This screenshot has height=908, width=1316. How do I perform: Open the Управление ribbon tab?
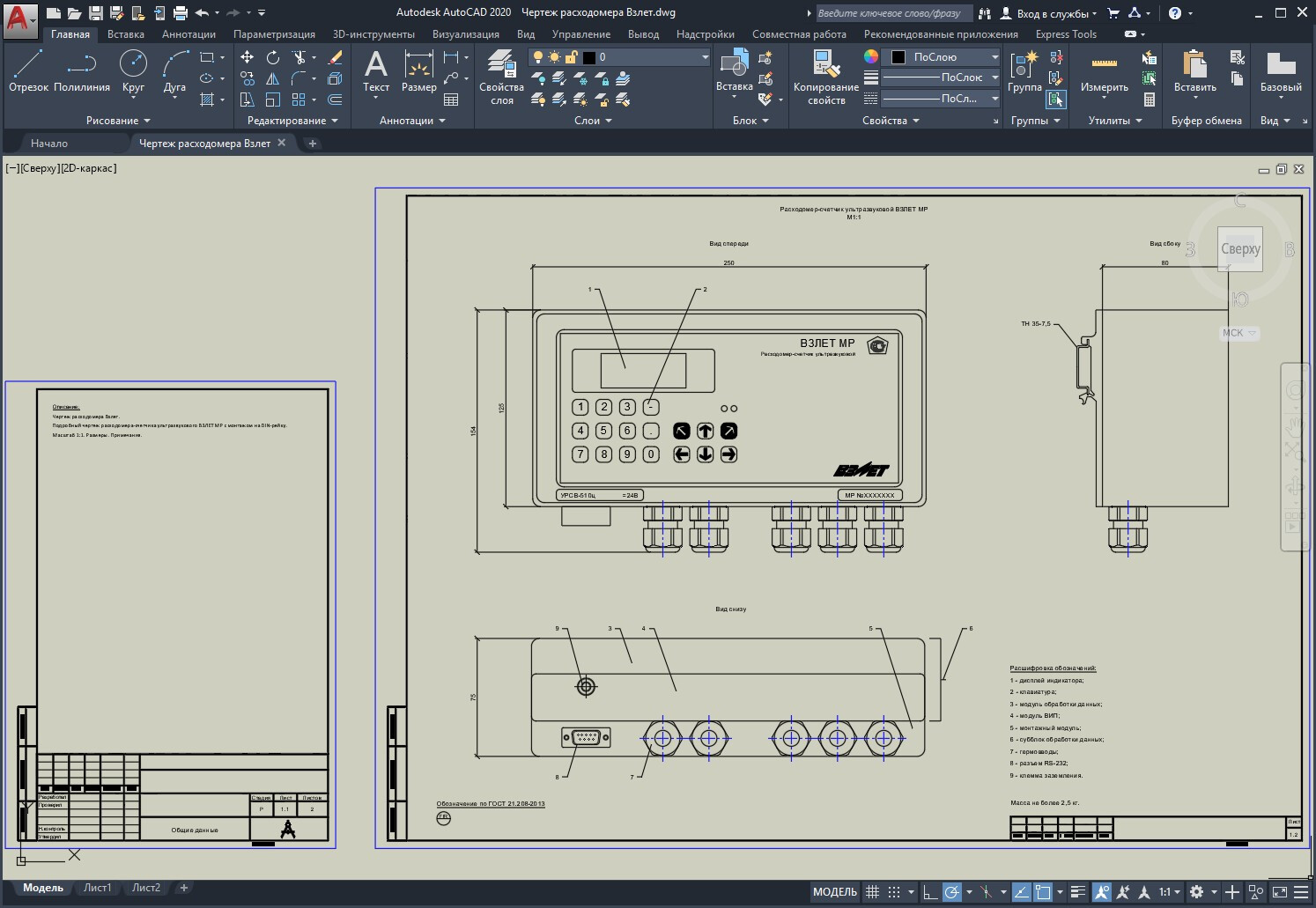point(581,34)
